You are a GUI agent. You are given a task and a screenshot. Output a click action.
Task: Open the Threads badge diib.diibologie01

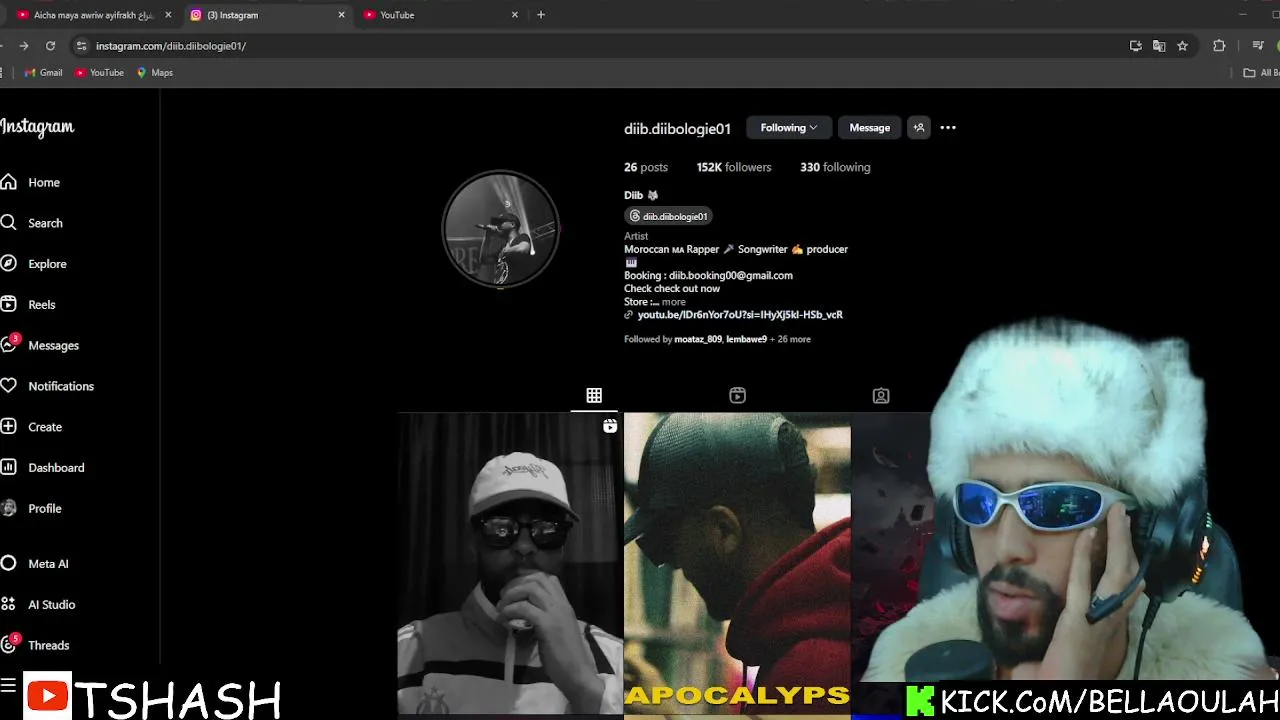coord(668,216)
